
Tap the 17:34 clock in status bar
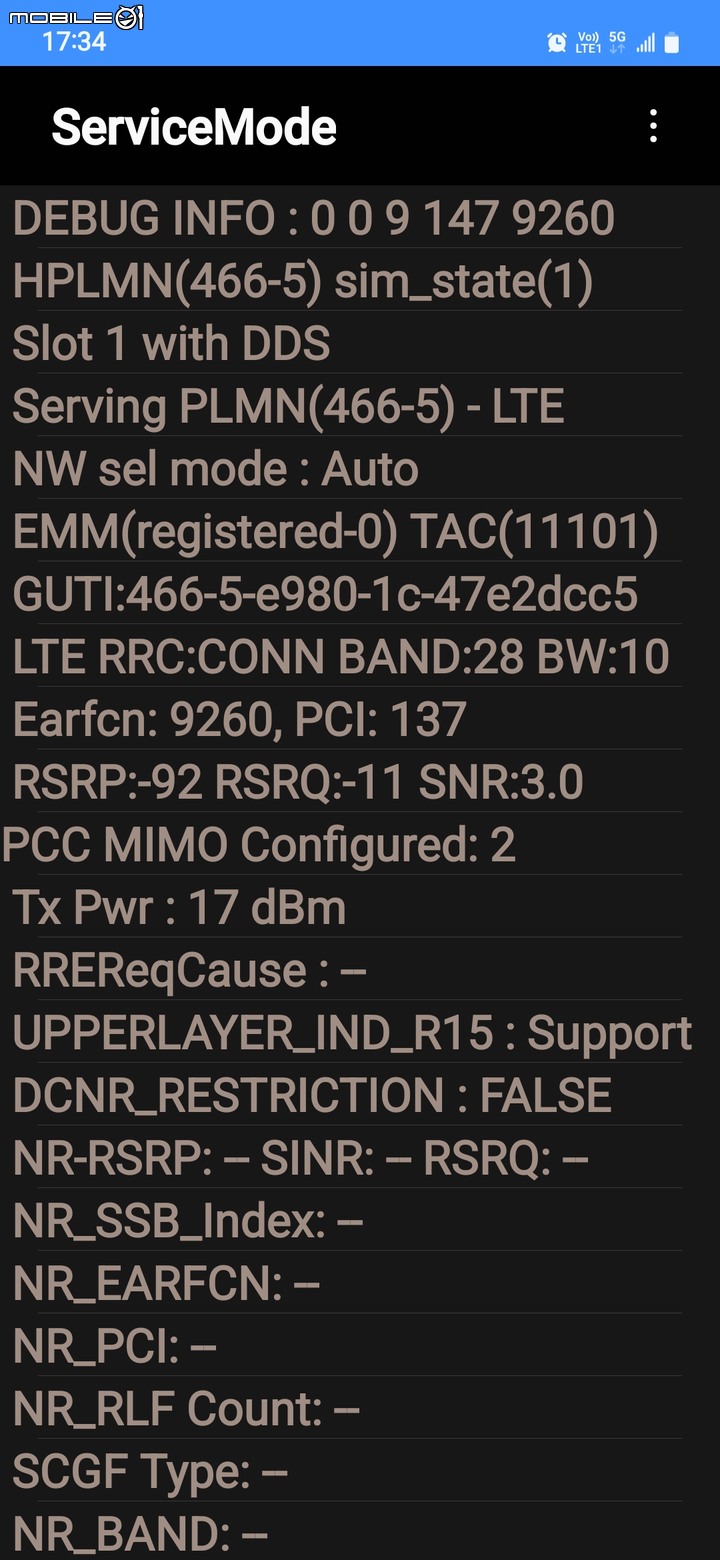pyautogui.click(x=74, y=42)
